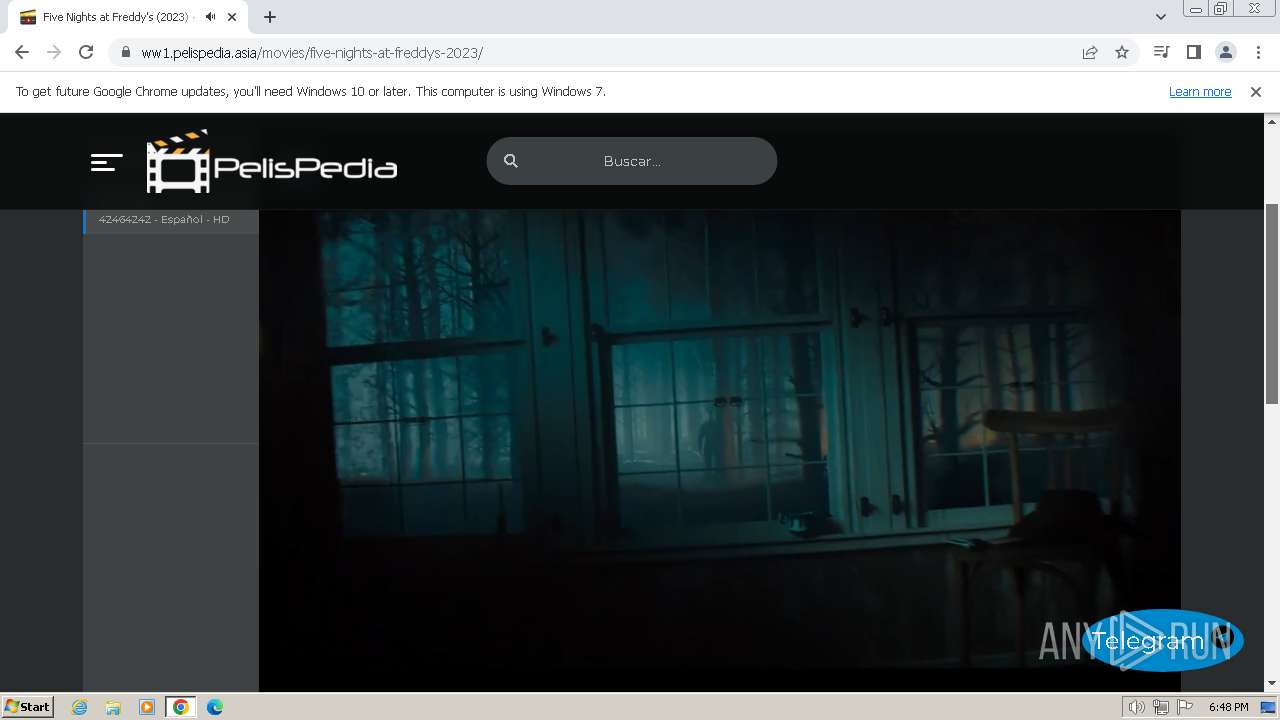Click the address bar URL

coord(312,53)
